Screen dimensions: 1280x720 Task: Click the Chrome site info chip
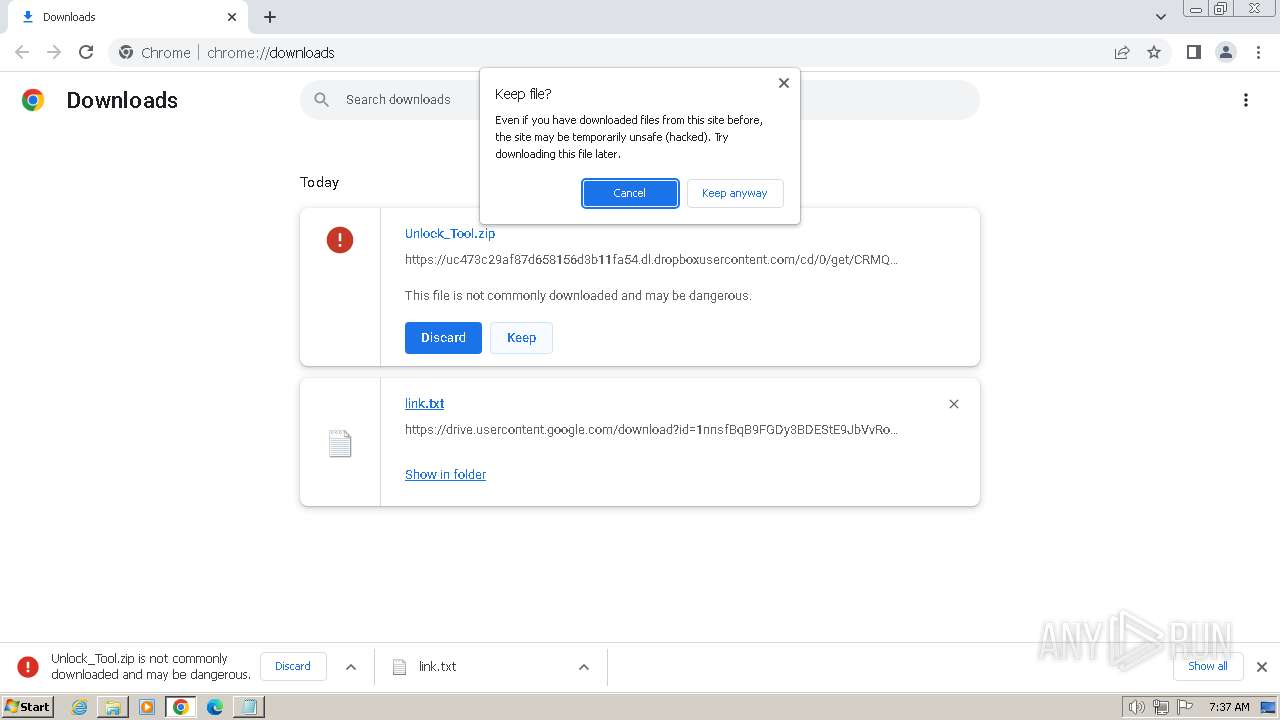(154, 53)
